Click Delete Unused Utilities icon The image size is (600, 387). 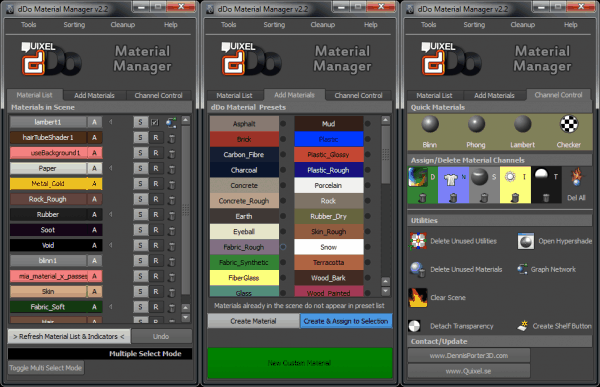418,241
